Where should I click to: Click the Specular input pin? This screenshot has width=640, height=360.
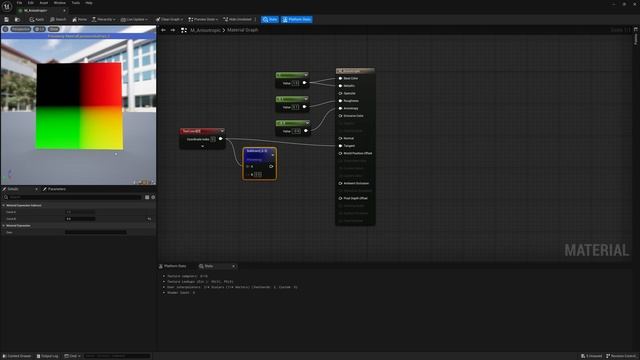pos(340,93)
